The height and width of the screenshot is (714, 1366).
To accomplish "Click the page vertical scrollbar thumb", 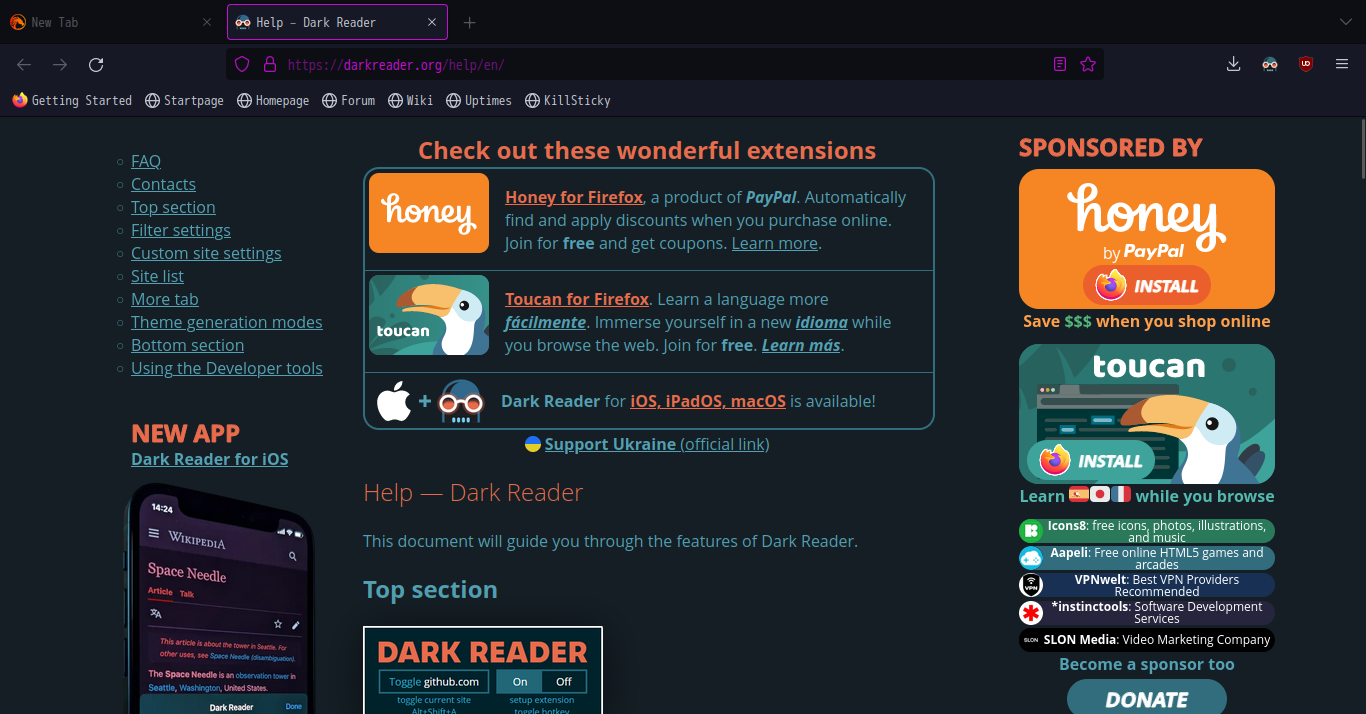I will pyautogui.click(x=1361, y=147).
